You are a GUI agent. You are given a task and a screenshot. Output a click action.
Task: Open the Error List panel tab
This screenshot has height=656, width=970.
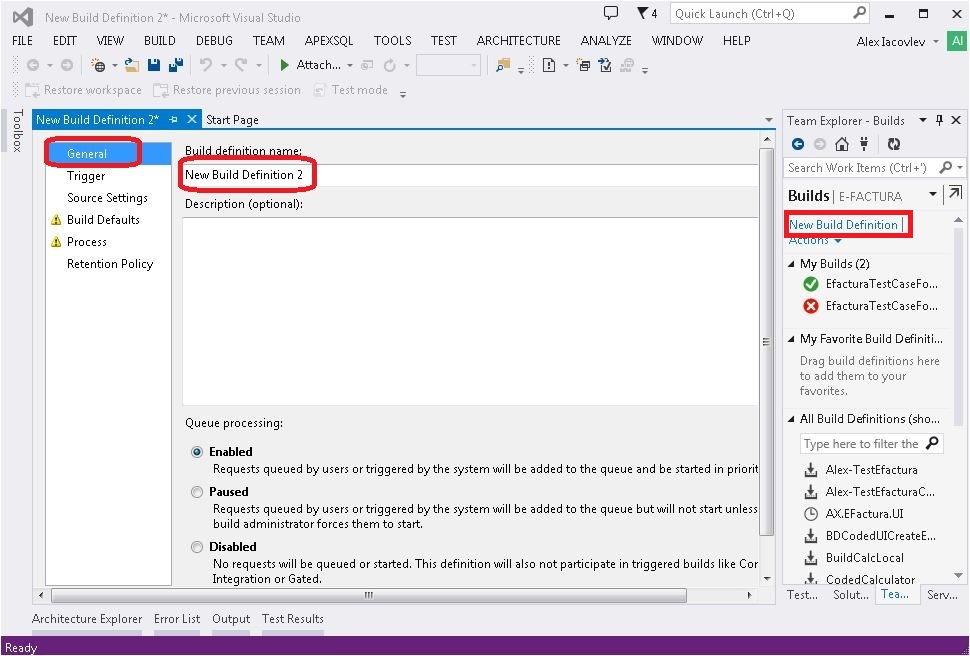pos(177,619)
